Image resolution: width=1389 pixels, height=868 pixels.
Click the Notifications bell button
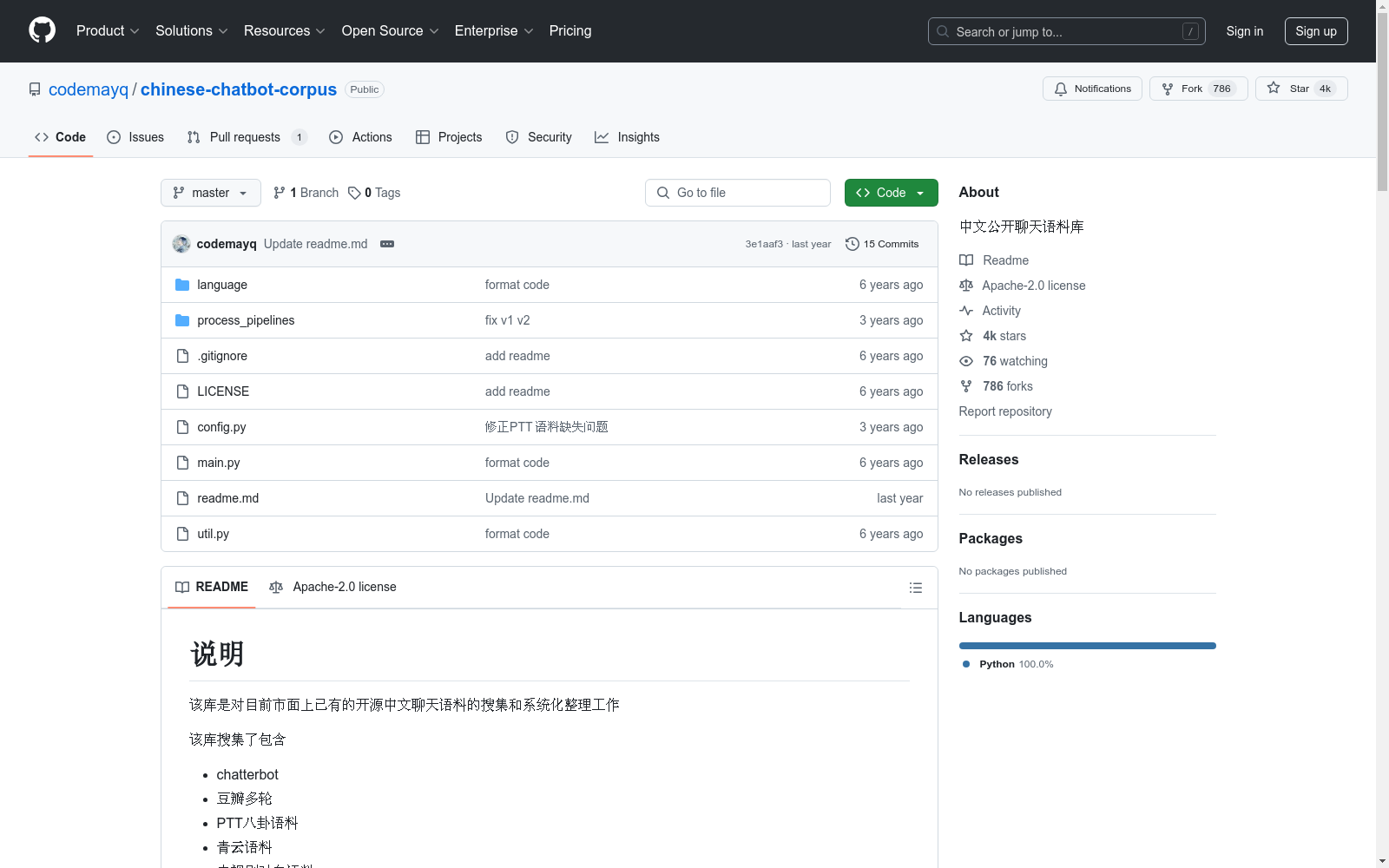coord(1092,89)
